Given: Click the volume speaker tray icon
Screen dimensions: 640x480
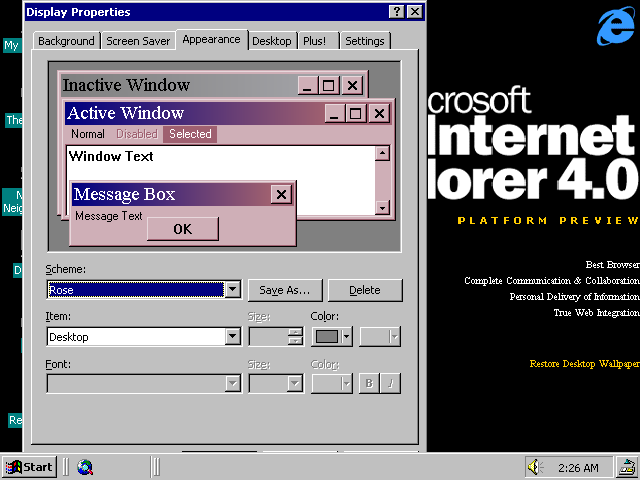Looking at the screenshot, I should click(x=535, y=467).
